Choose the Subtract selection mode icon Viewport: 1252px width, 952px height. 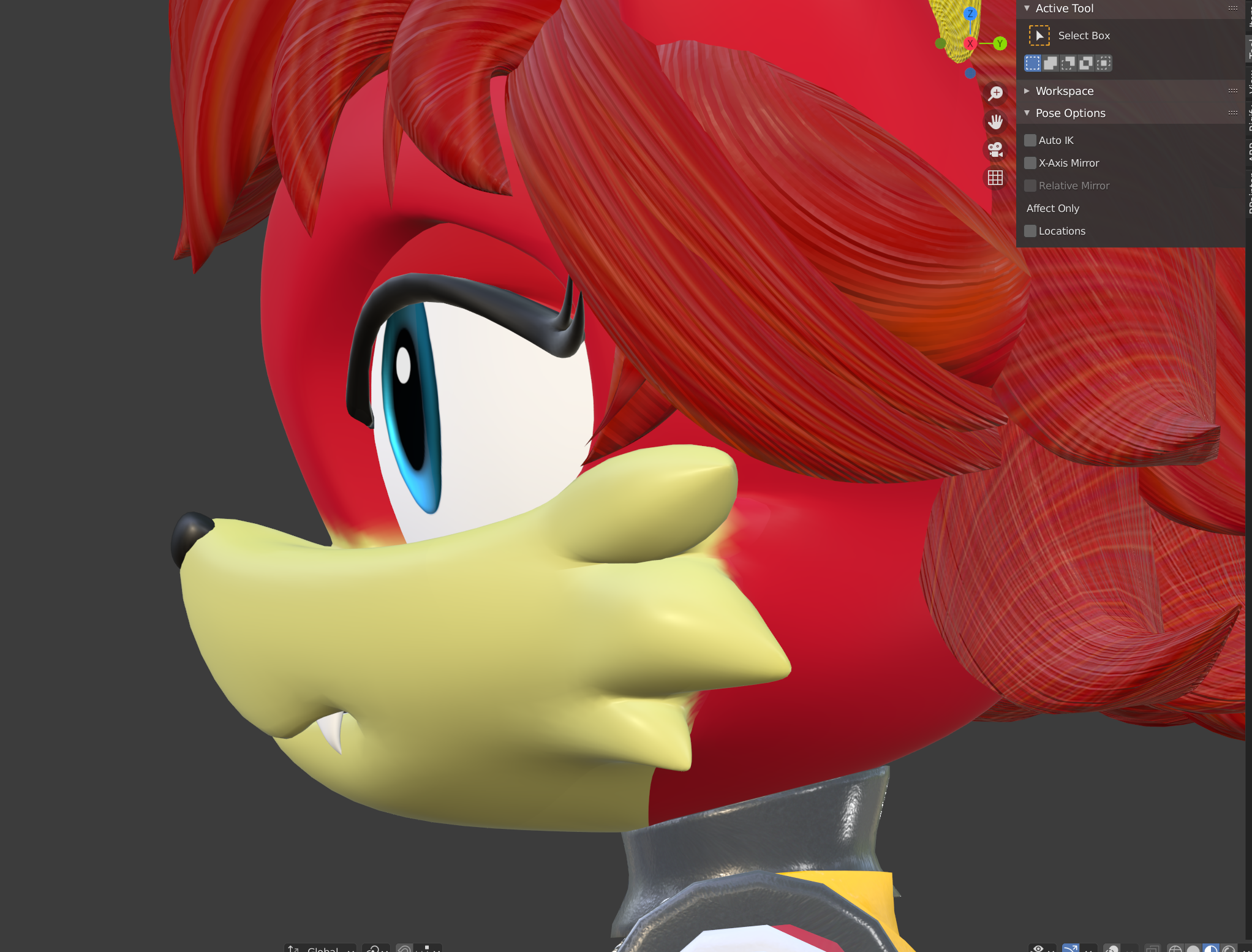click(1068, 63)
